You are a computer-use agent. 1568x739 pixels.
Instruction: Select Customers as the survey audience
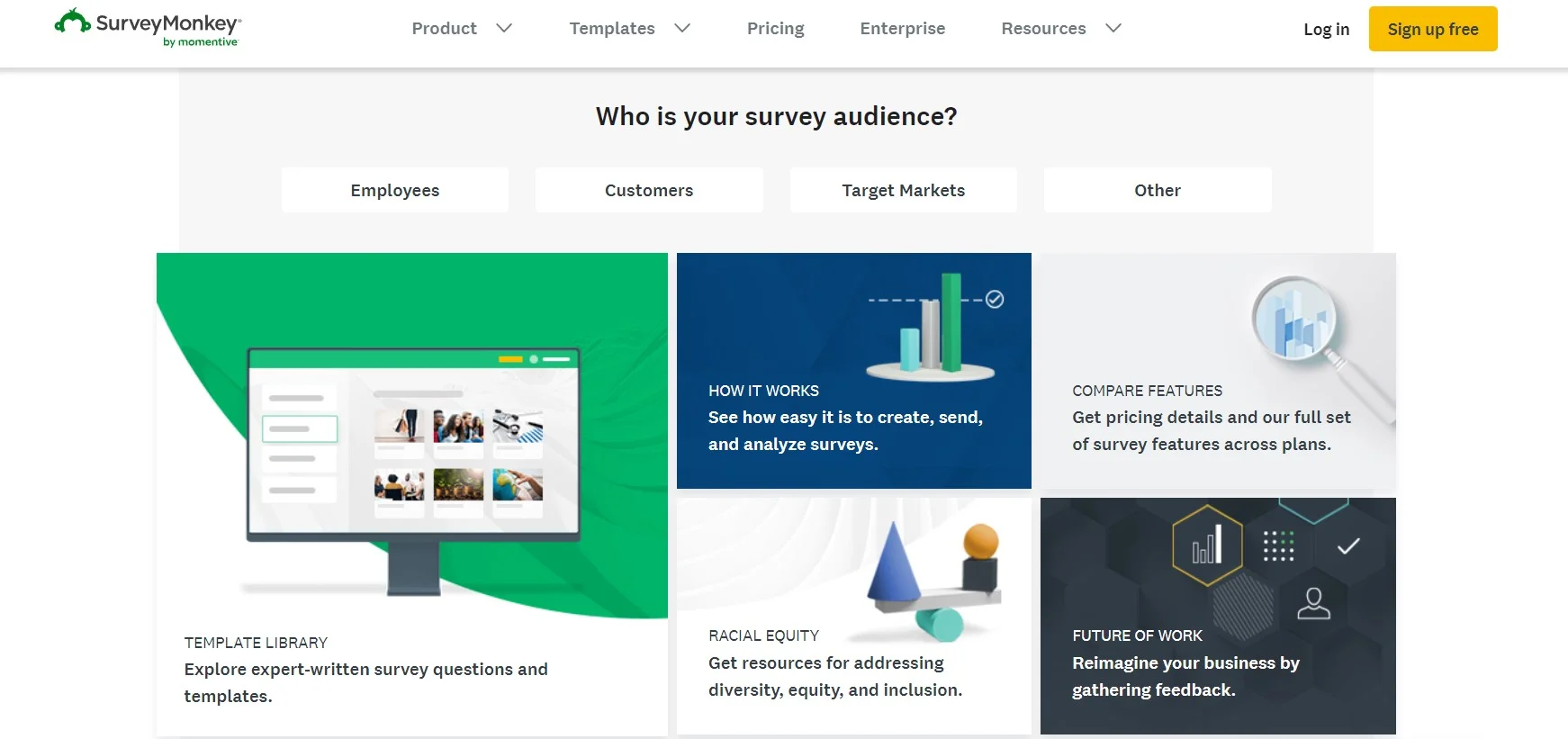649,190
